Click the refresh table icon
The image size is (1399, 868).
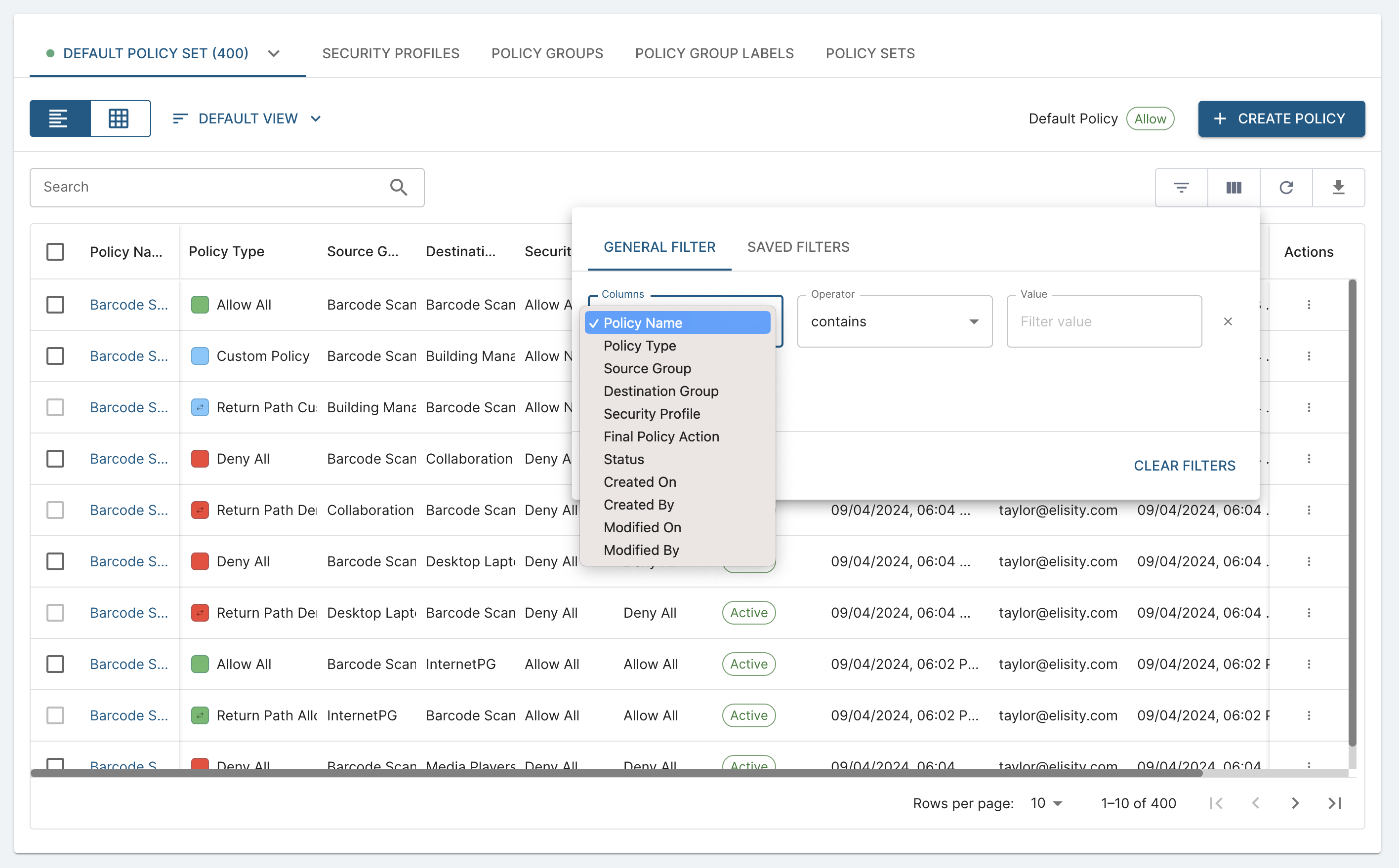pyautogui.click(x=1286, y=187)
